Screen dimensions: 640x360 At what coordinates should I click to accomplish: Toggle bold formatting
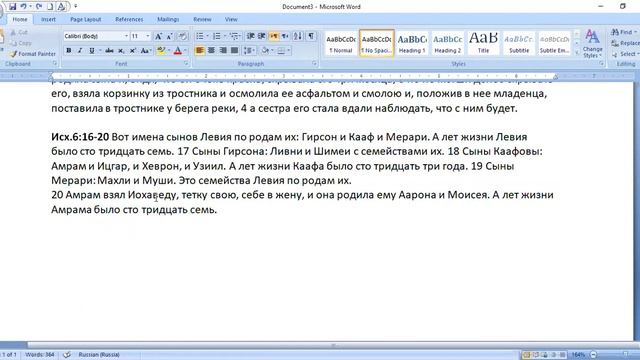69,51
